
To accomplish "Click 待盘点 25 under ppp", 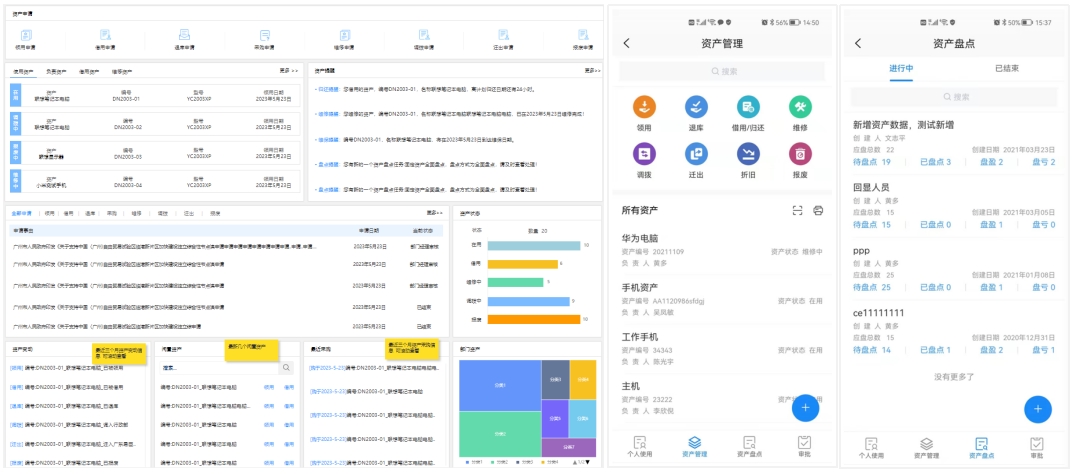I will coord(871,287).
